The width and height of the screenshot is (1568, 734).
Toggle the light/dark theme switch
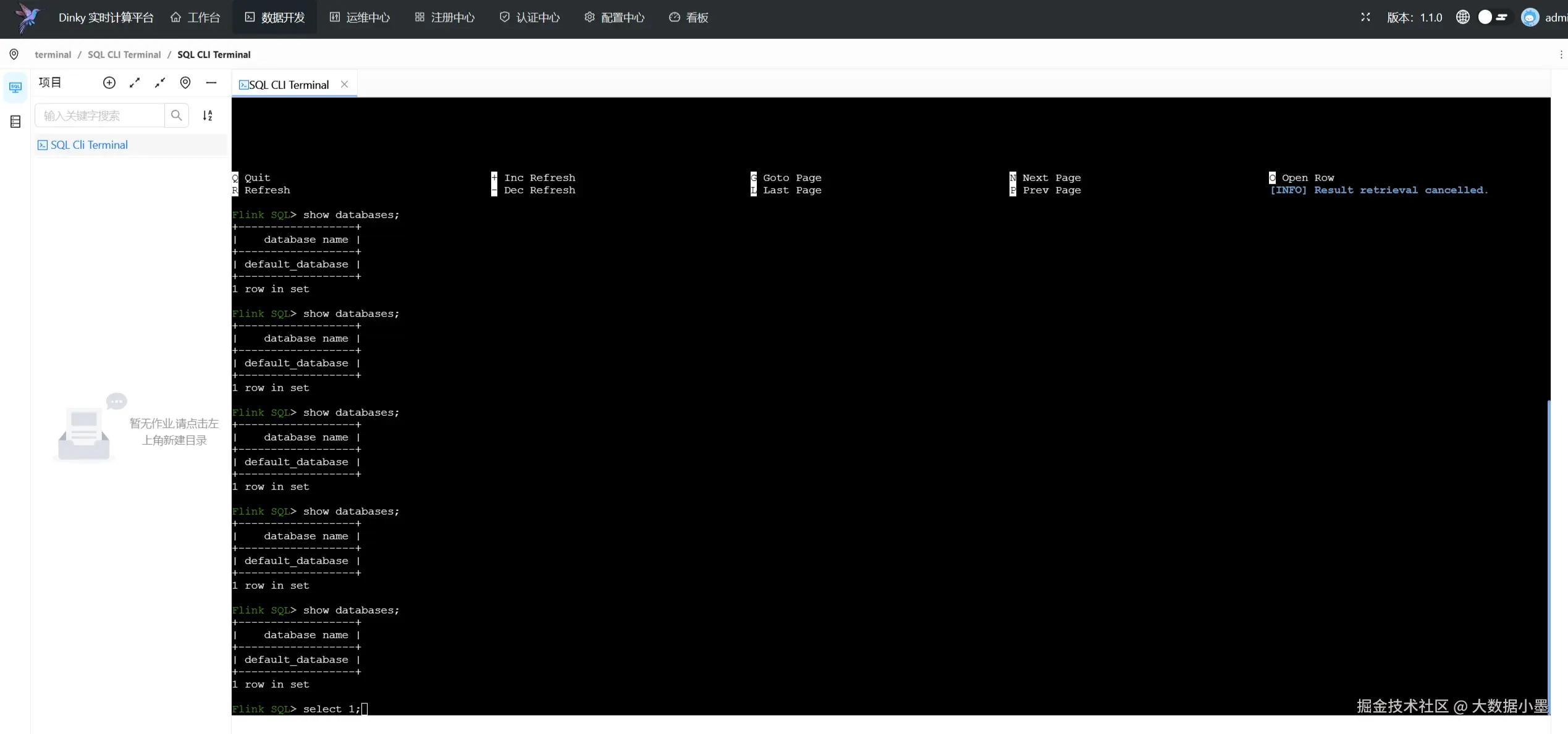[x=1493, y=17]
